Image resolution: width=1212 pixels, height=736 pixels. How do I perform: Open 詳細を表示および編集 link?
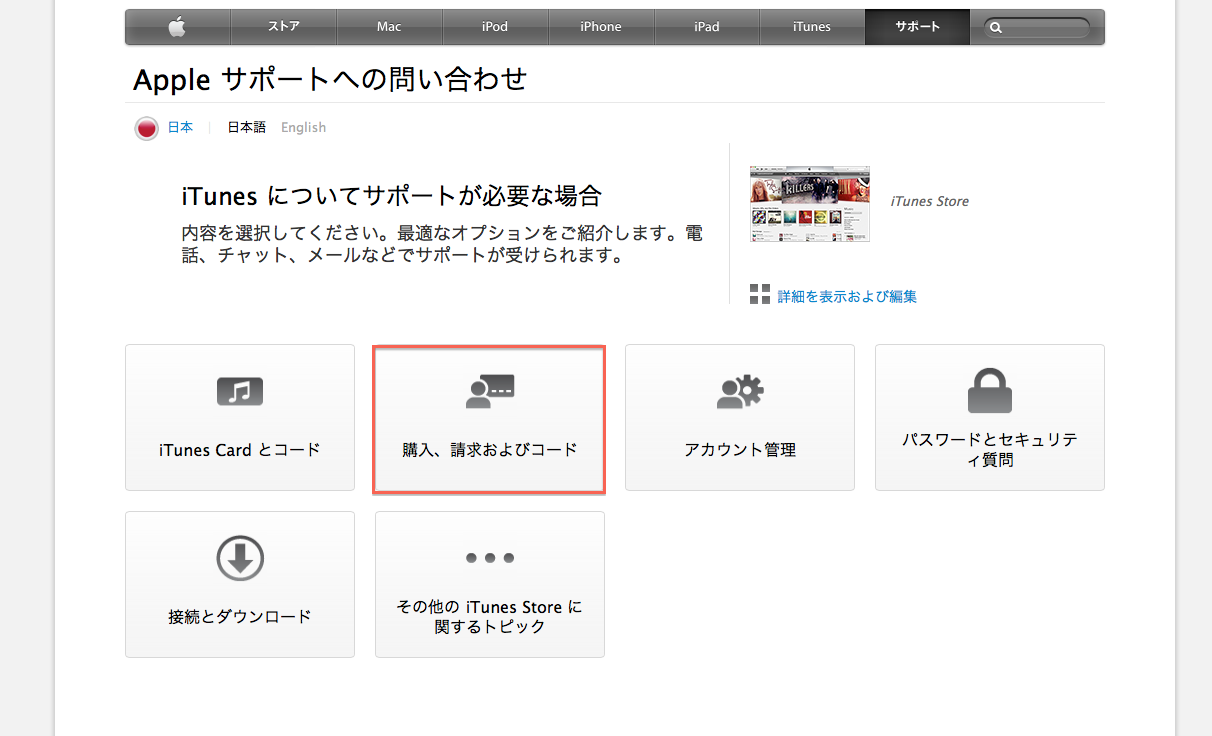pyautogui.click(x=847, y=296)
